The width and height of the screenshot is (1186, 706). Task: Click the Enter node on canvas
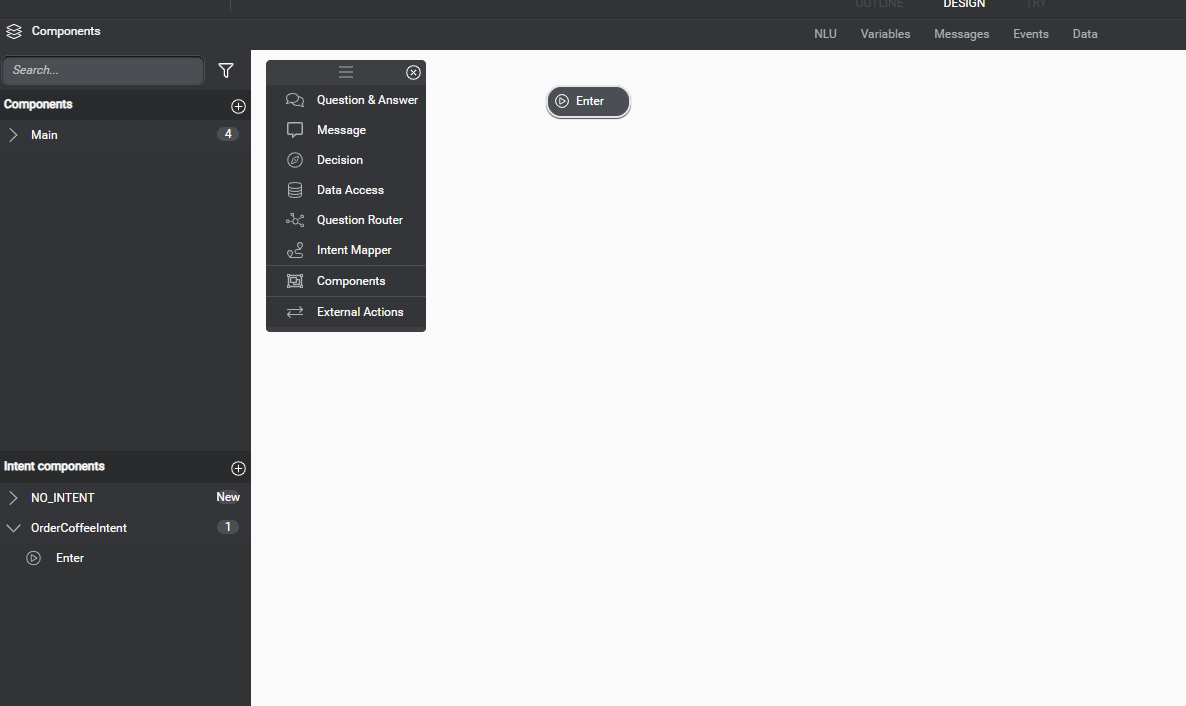[x=588, y=101]
